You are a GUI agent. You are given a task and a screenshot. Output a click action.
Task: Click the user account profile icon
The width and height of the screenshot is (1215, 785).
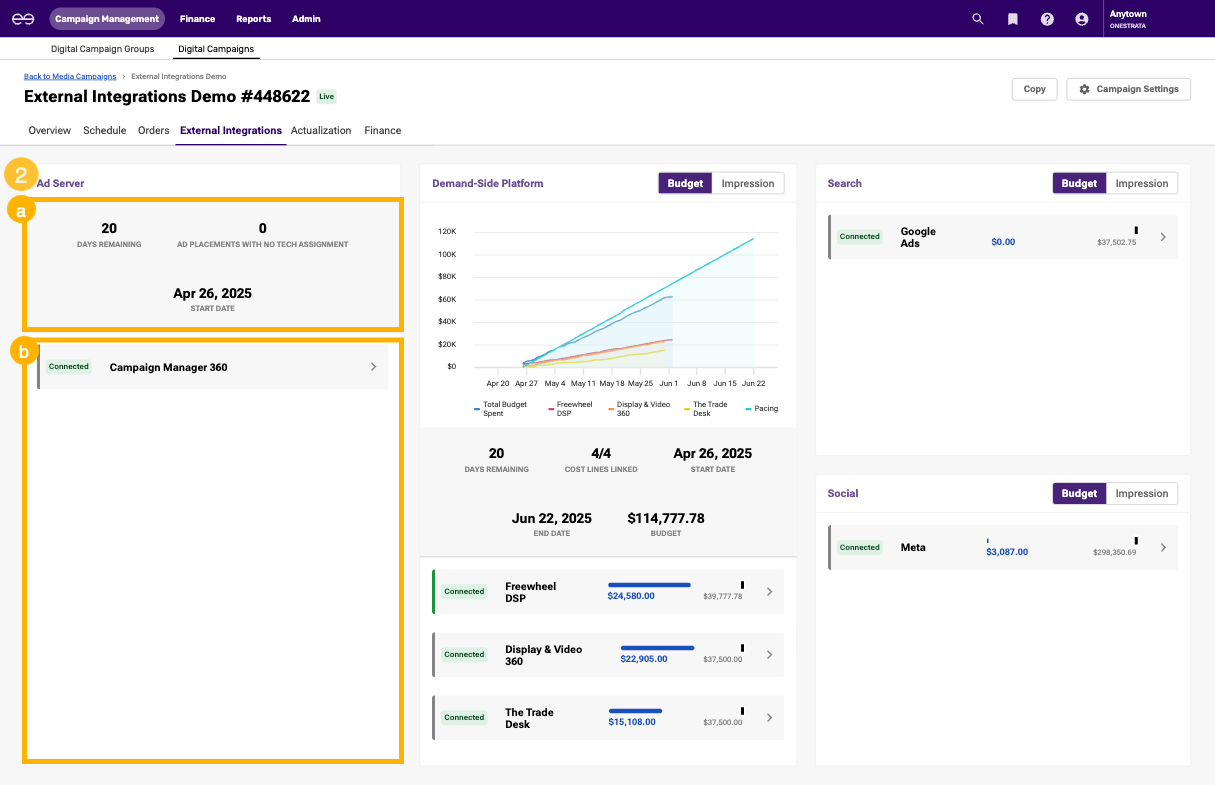tap(1081, 19)
